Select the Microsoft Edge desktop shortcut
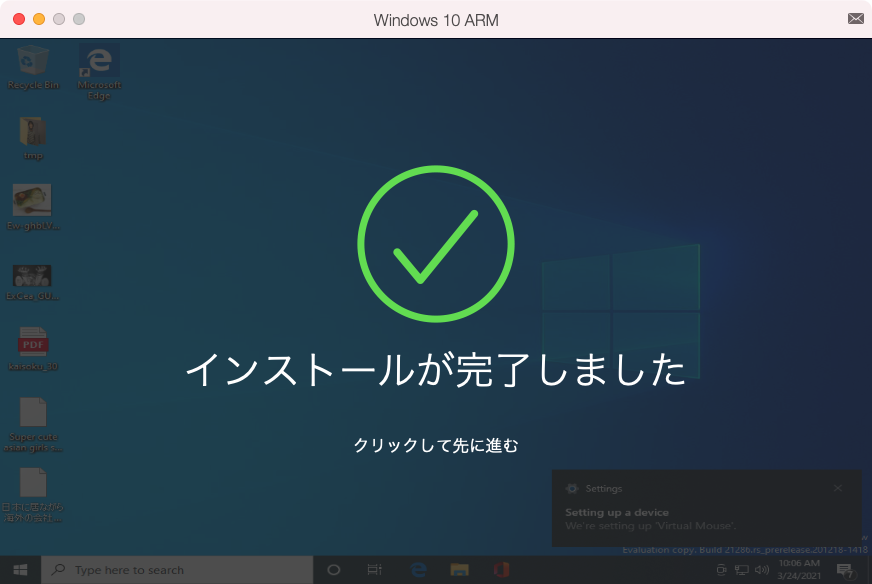 [x=99, y=72]
